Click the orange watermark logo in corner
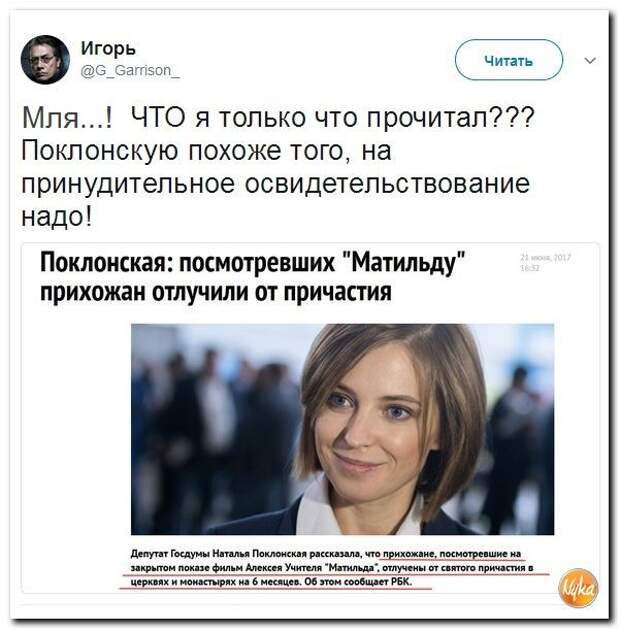Viewport: 620px width, 630px height. click(x=578, y=588)
